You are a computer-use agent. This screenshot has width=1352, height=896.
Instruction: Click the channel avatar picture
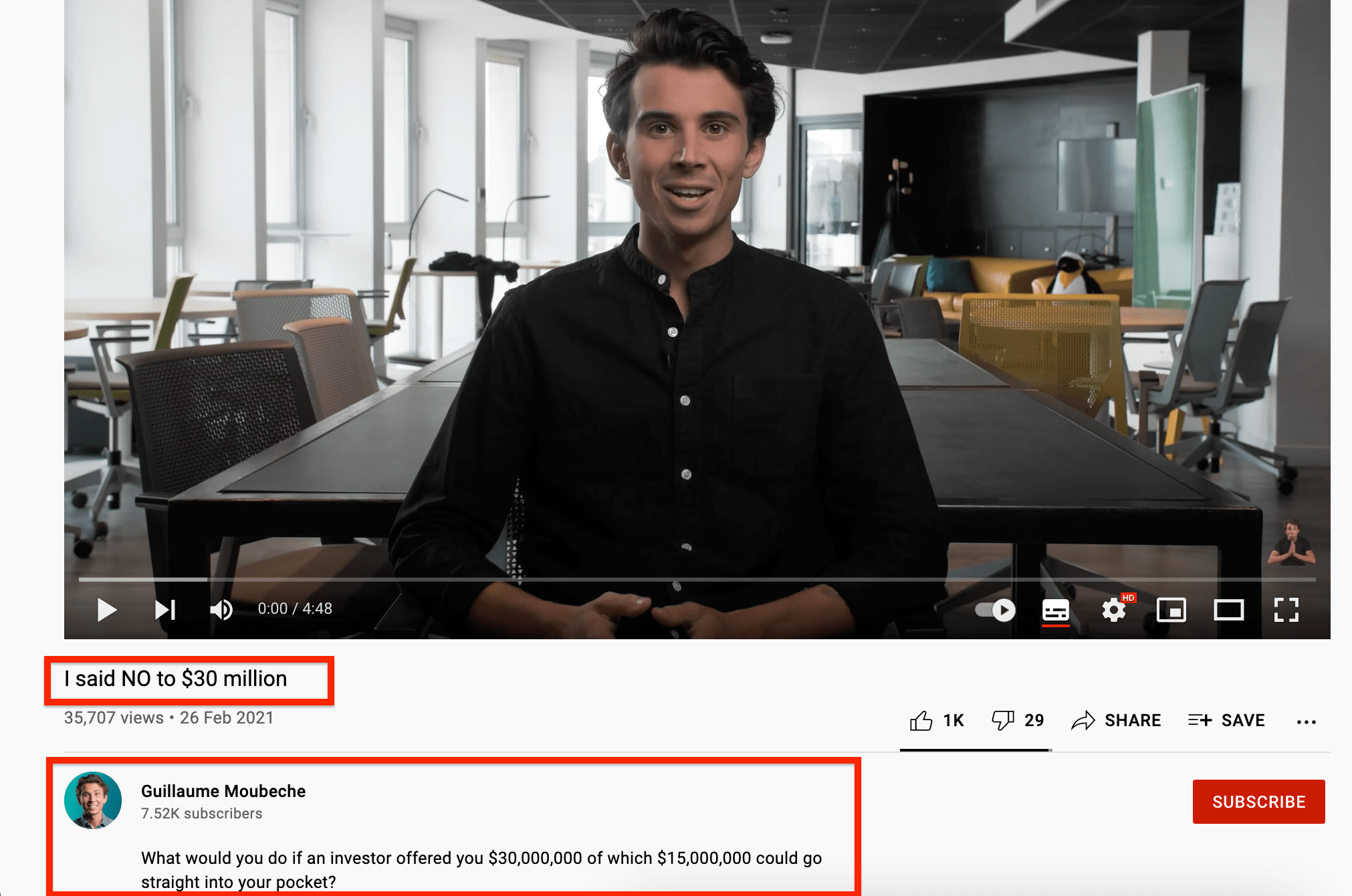93,800
